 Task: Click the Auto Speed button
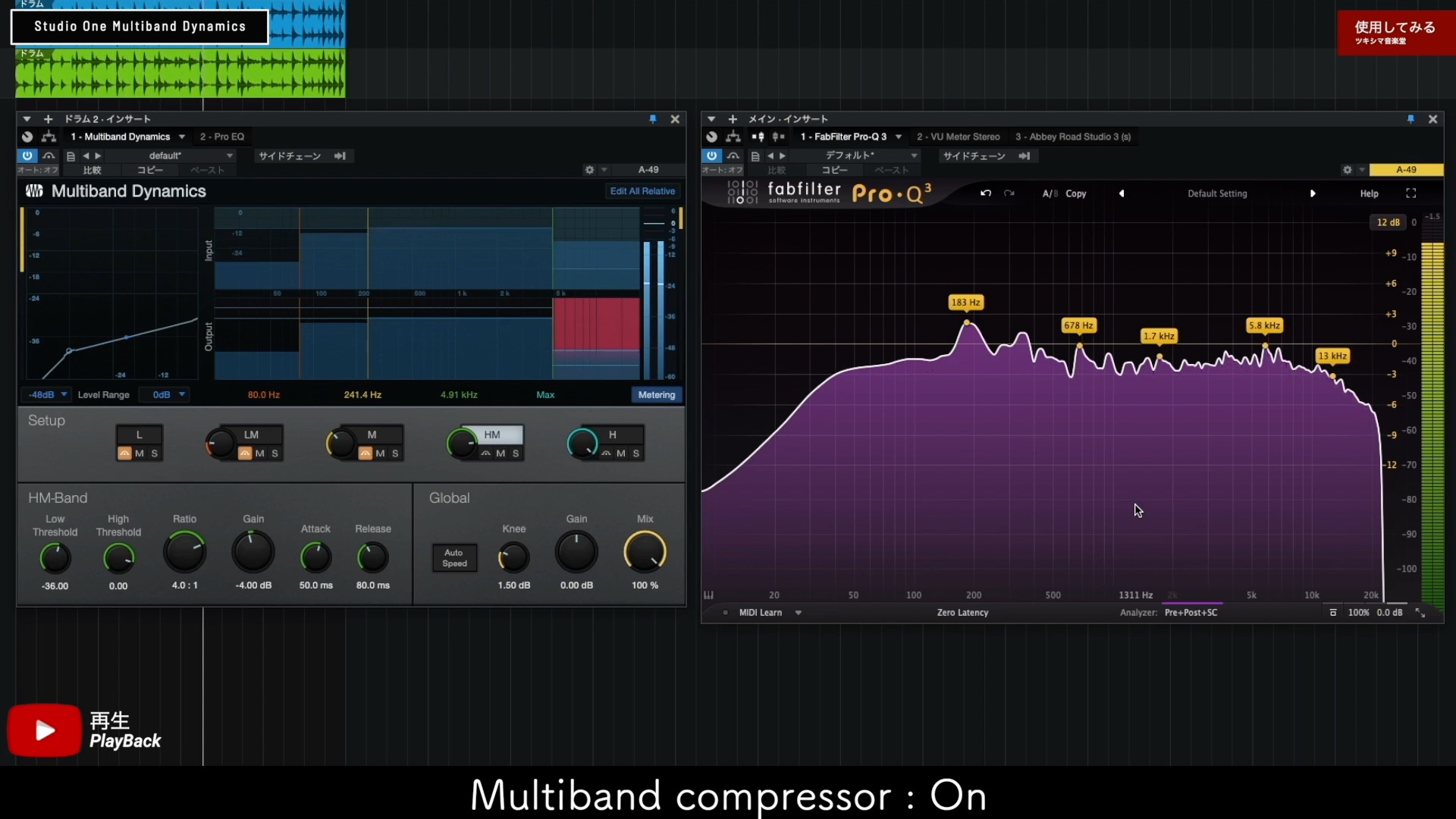[x=454, y=557]
